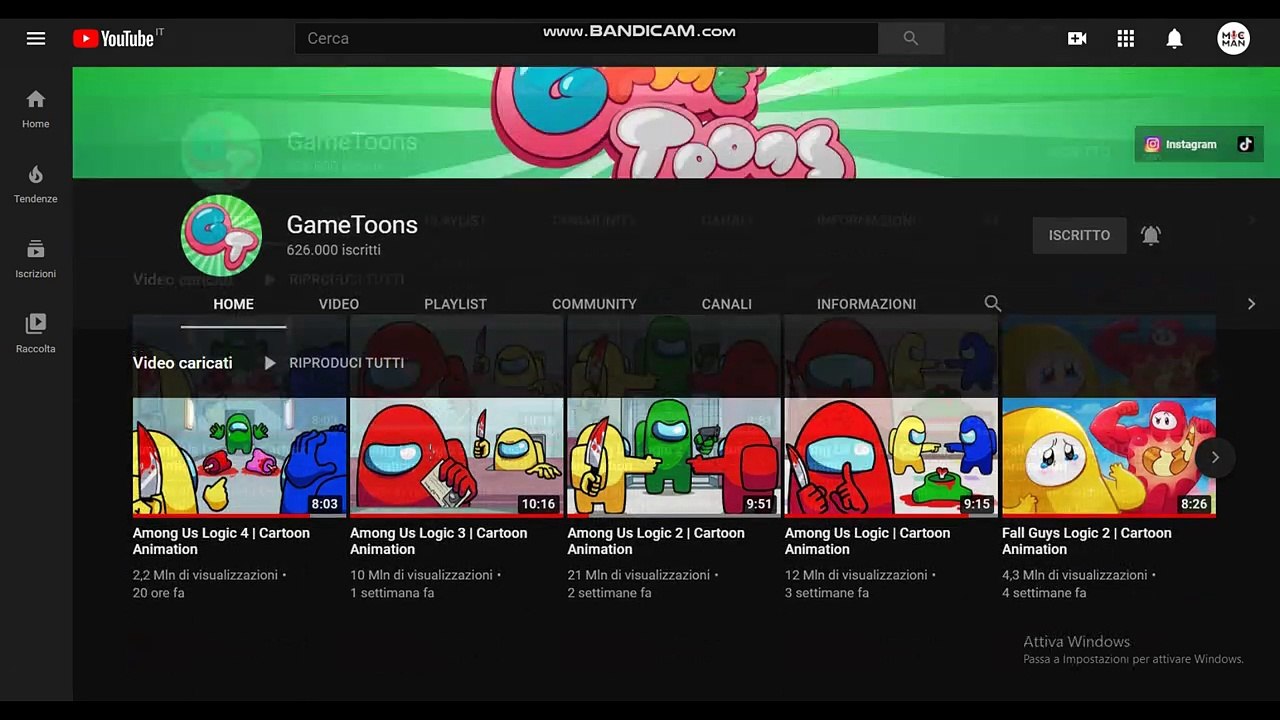Image resolution: width=1280 pixels, height=720 pixels.
Task: Open Among Us Logic 12 Mln video title
Action: pyautogui.click(x=868, y=541)
